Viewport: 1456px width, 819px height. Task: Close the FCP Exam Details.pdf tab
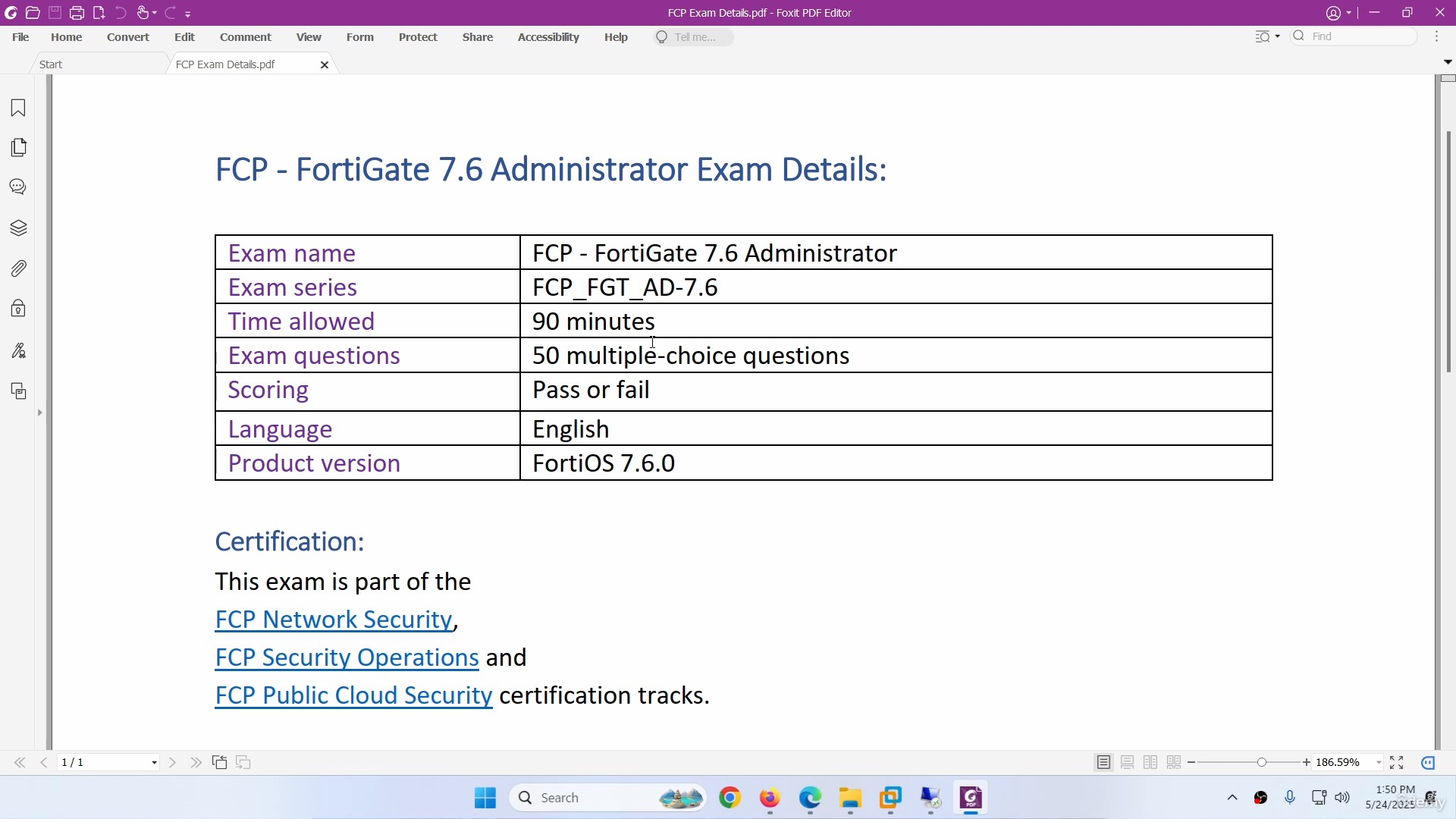click(x=325, y=65)
